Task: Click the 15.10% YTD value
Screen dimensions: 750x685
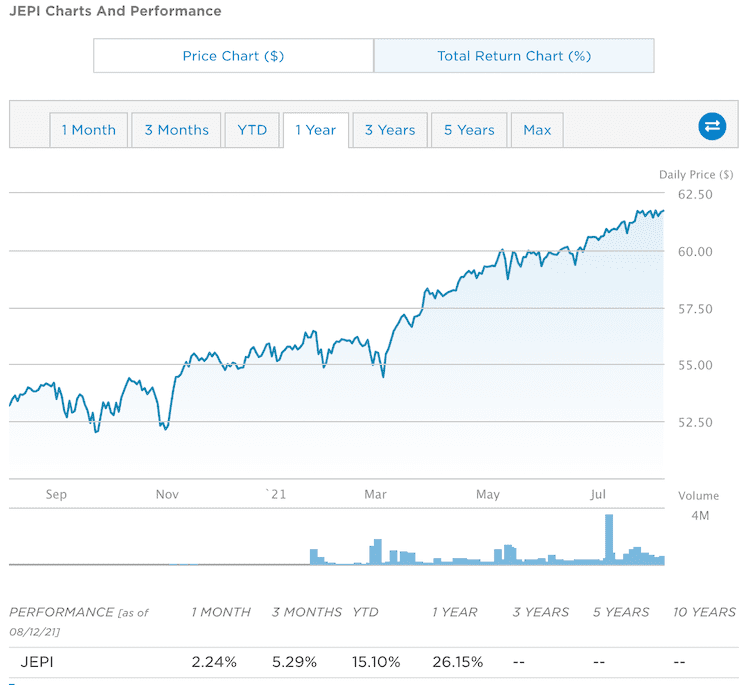Action: (x=376, y=662)
